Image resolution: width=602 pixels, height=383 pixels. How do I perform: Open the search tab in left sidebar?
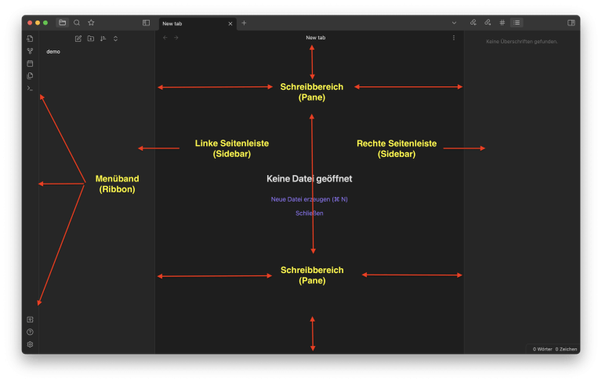(x=77, y=23)
